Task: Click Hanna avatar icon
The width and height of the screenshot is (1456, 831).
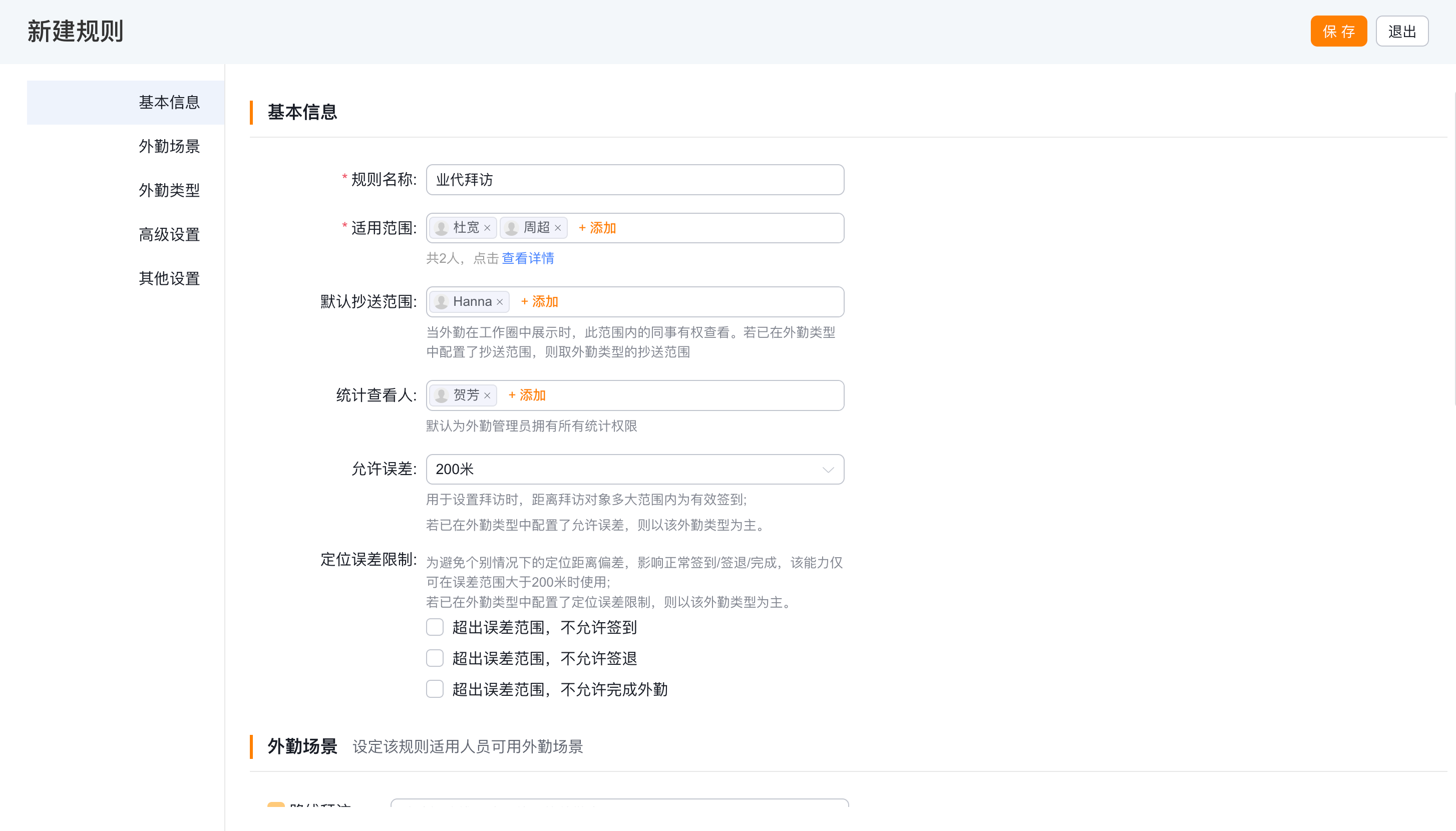Action: click(x=441, y=302)
